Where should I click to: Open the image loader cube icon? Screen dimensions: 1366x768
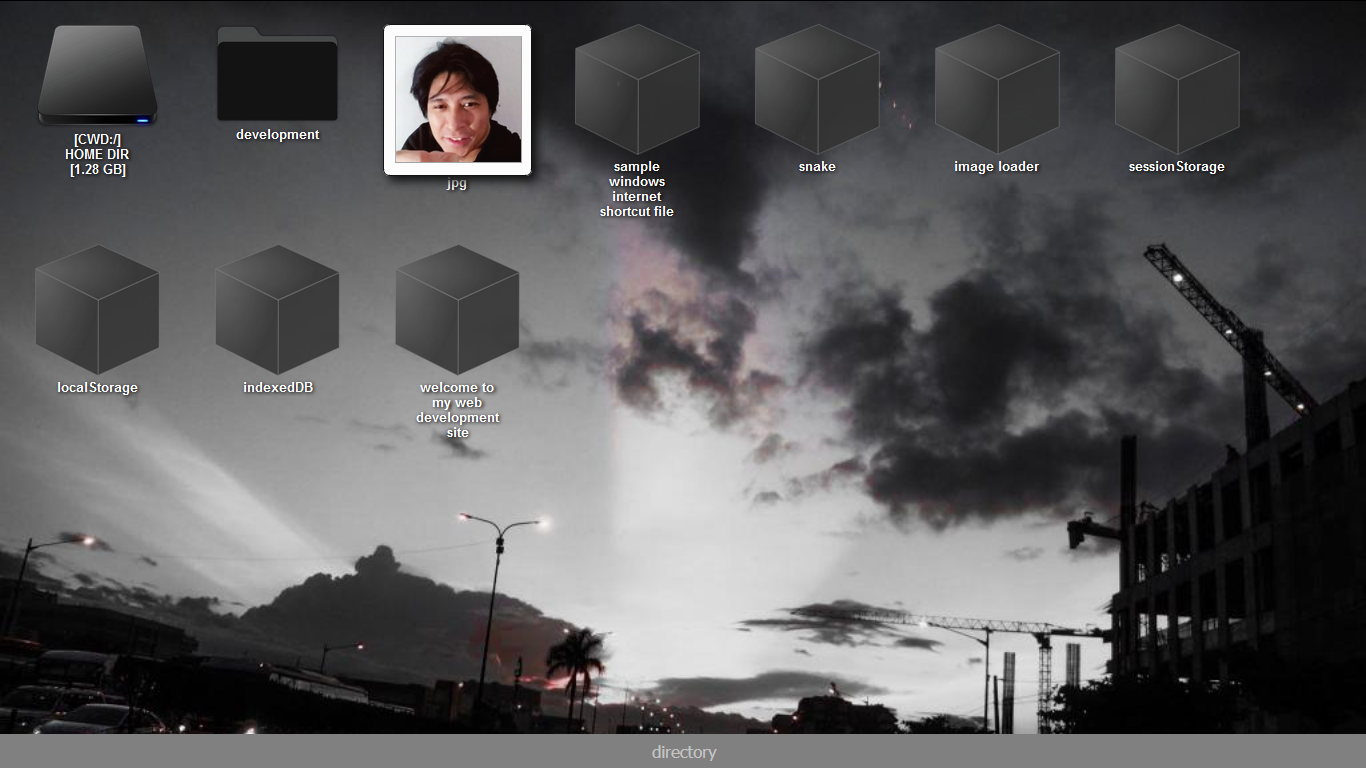(x=997, y=89)
